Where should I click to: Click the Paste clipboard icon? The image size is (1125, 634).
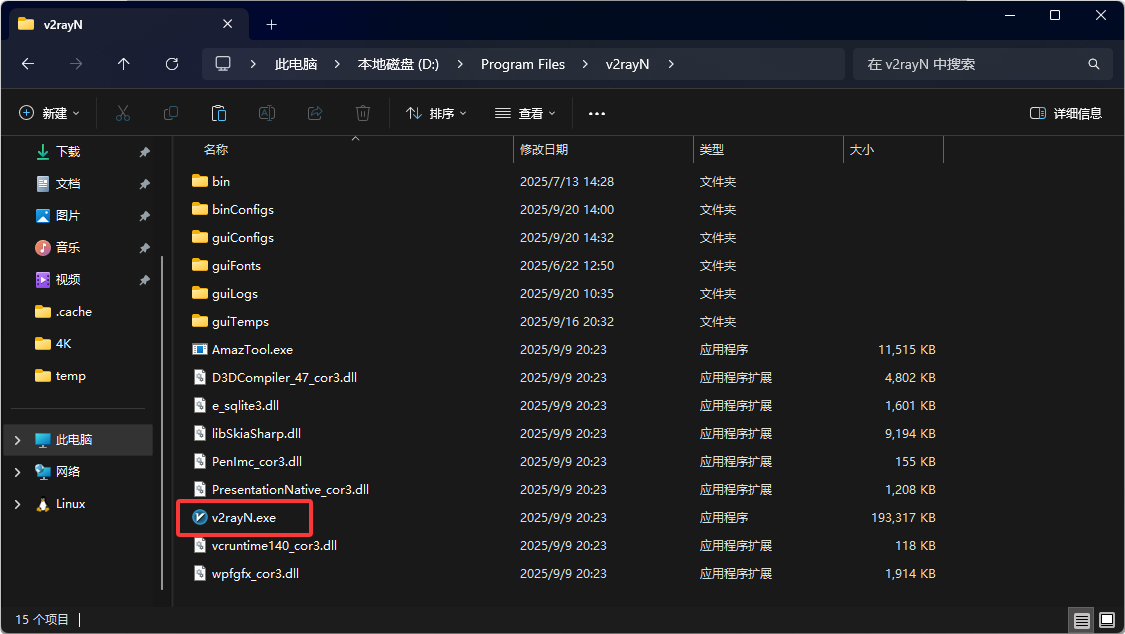coord(219,114)
